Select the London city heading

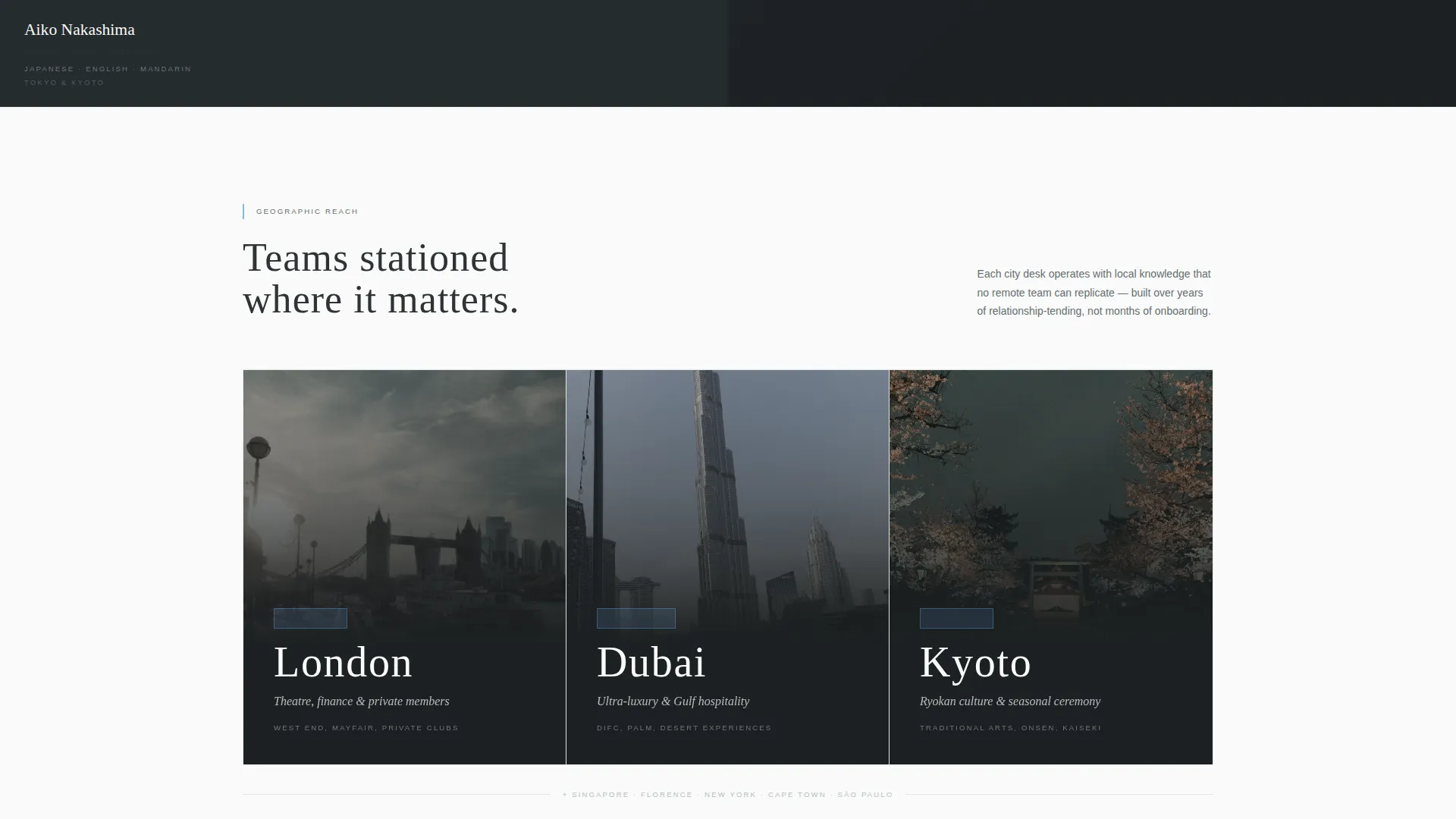(x=343, y=662)
